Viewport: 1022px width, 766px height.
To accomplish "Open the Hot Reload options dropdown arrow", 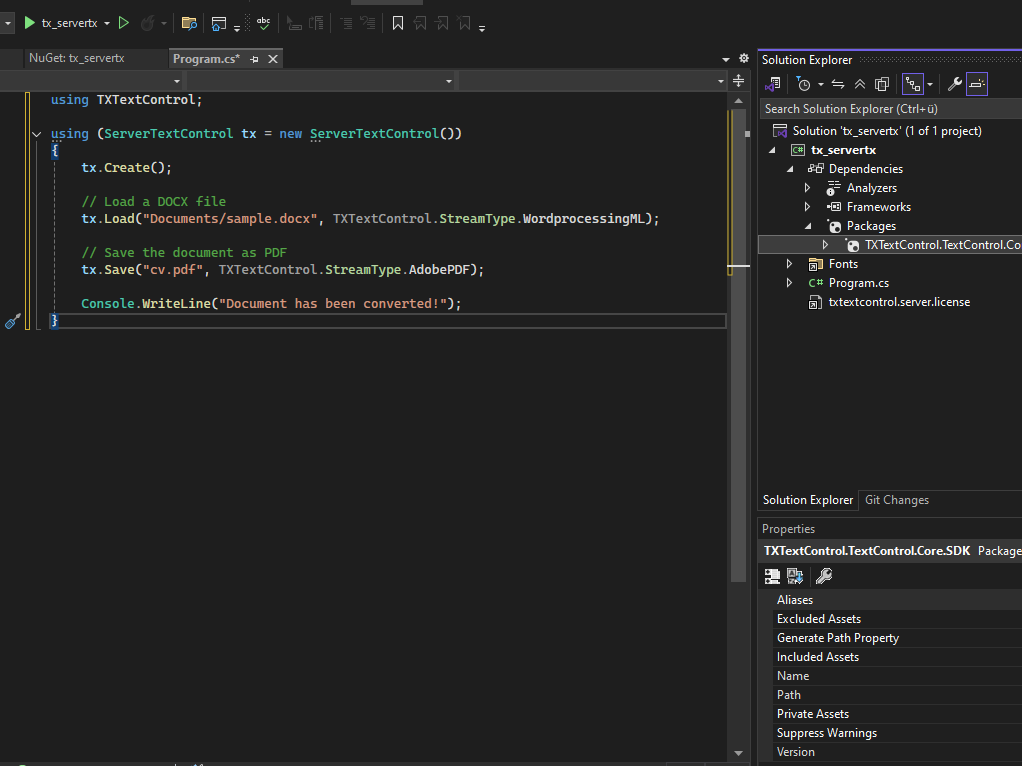I will pos(164,23).
